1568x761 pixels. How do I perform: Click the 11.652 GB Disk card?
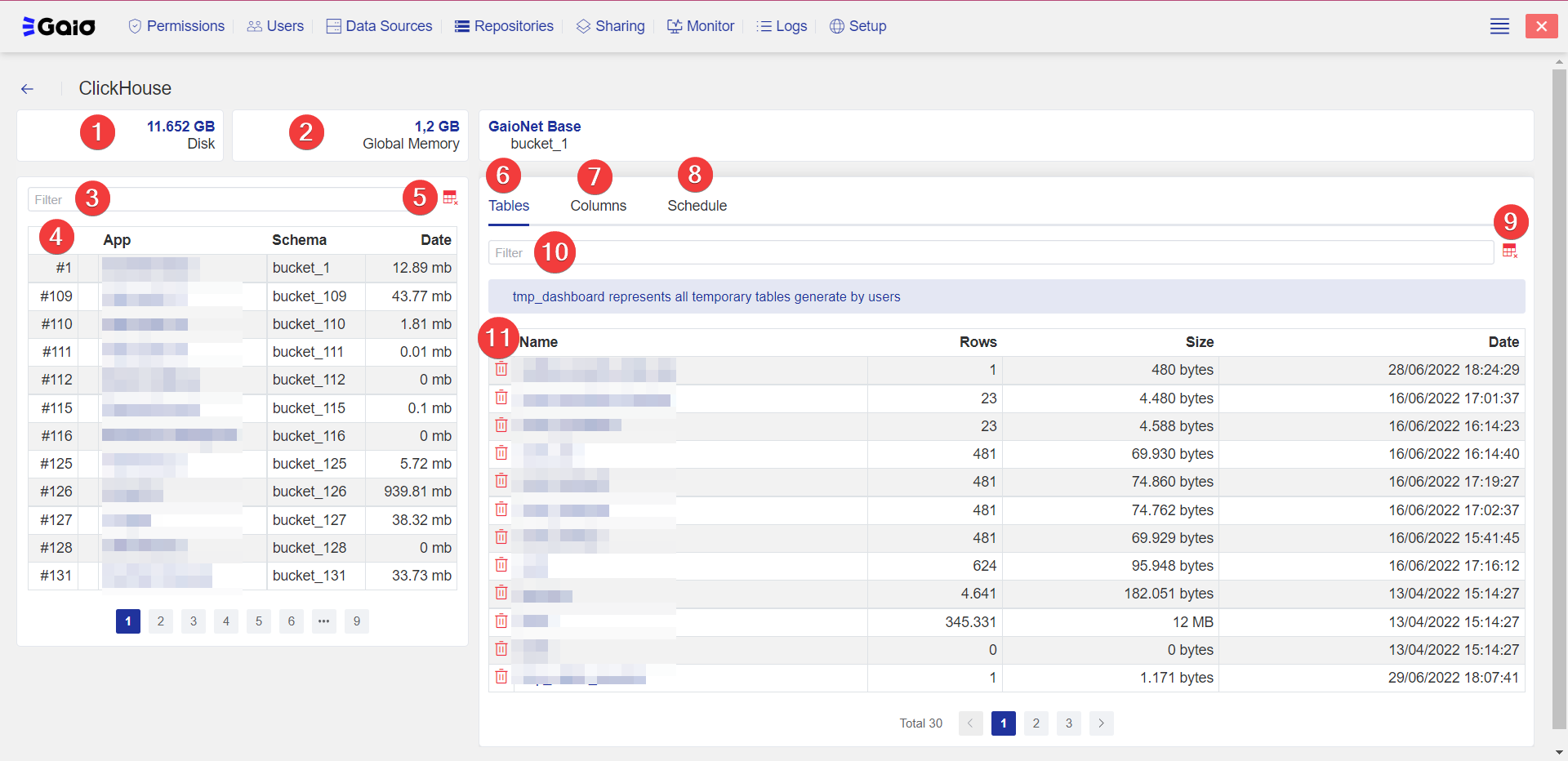point(120,136)
